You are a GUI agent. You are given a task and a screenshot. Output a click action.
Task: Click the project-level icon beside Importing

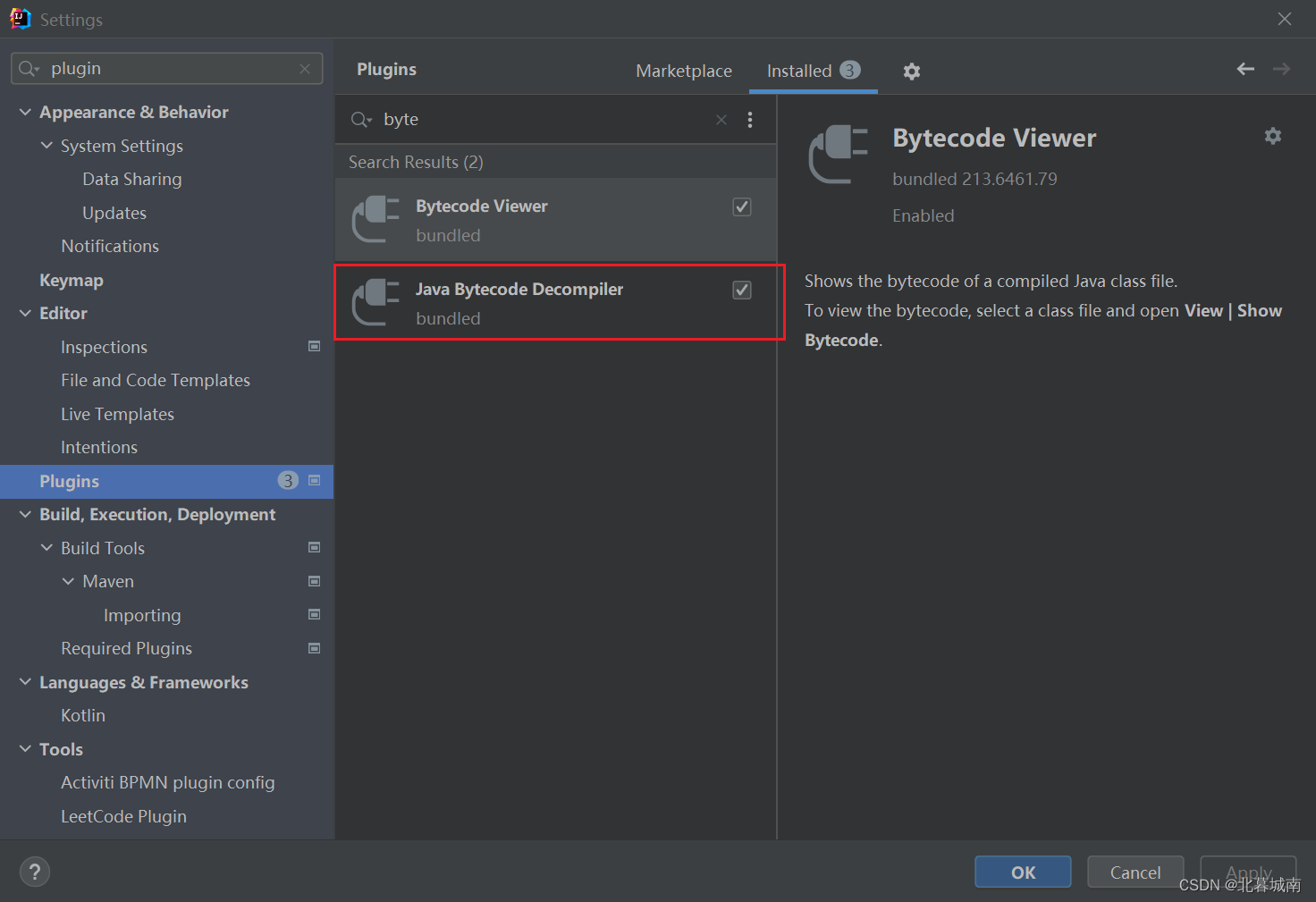[314, 614]
